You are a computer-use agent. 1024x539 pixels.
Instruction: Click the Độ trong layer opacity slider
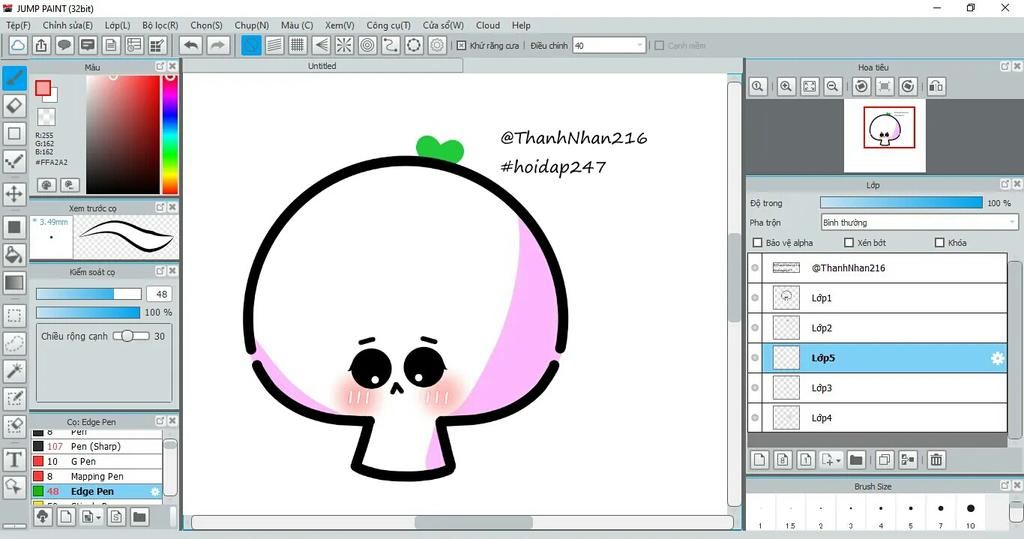coord(901,203)
